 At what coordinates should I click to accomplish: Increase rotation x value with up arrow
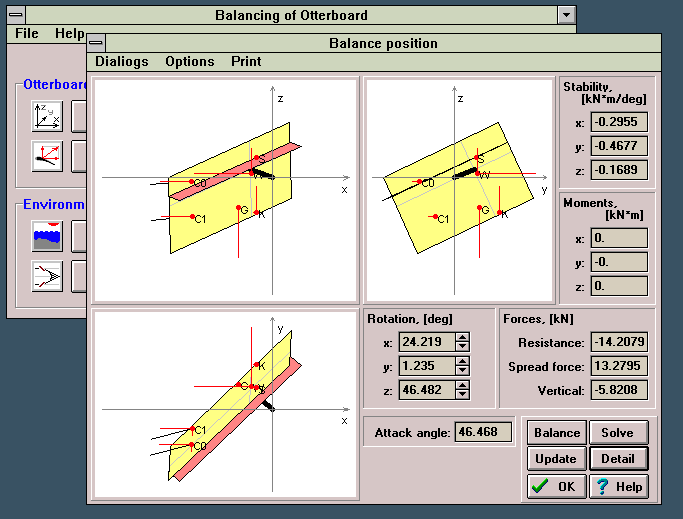coord(461,335)
